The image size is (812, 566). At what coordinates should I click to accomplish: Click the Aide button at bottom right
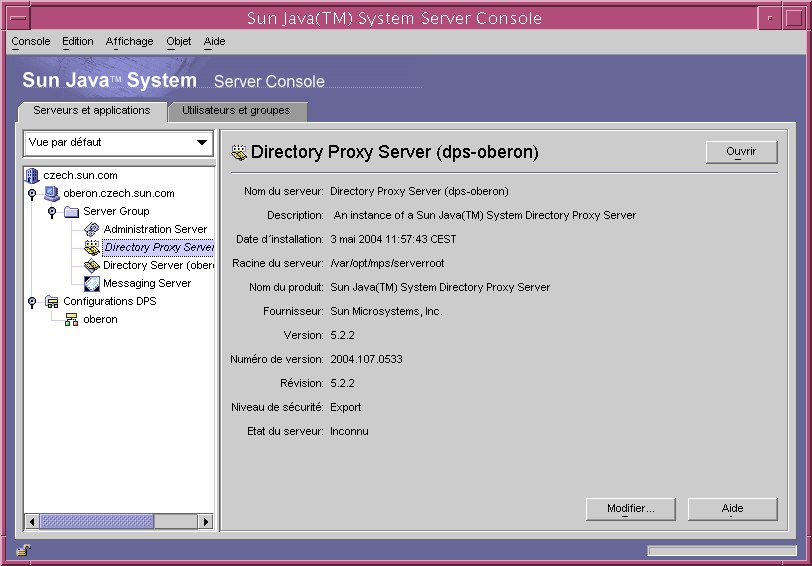[x=732, y=509]
